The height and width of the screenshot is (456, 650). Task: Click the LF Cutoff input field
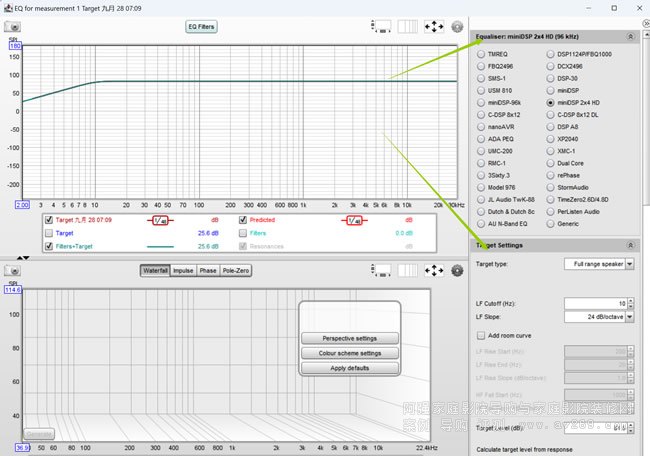tap(590, 303)
